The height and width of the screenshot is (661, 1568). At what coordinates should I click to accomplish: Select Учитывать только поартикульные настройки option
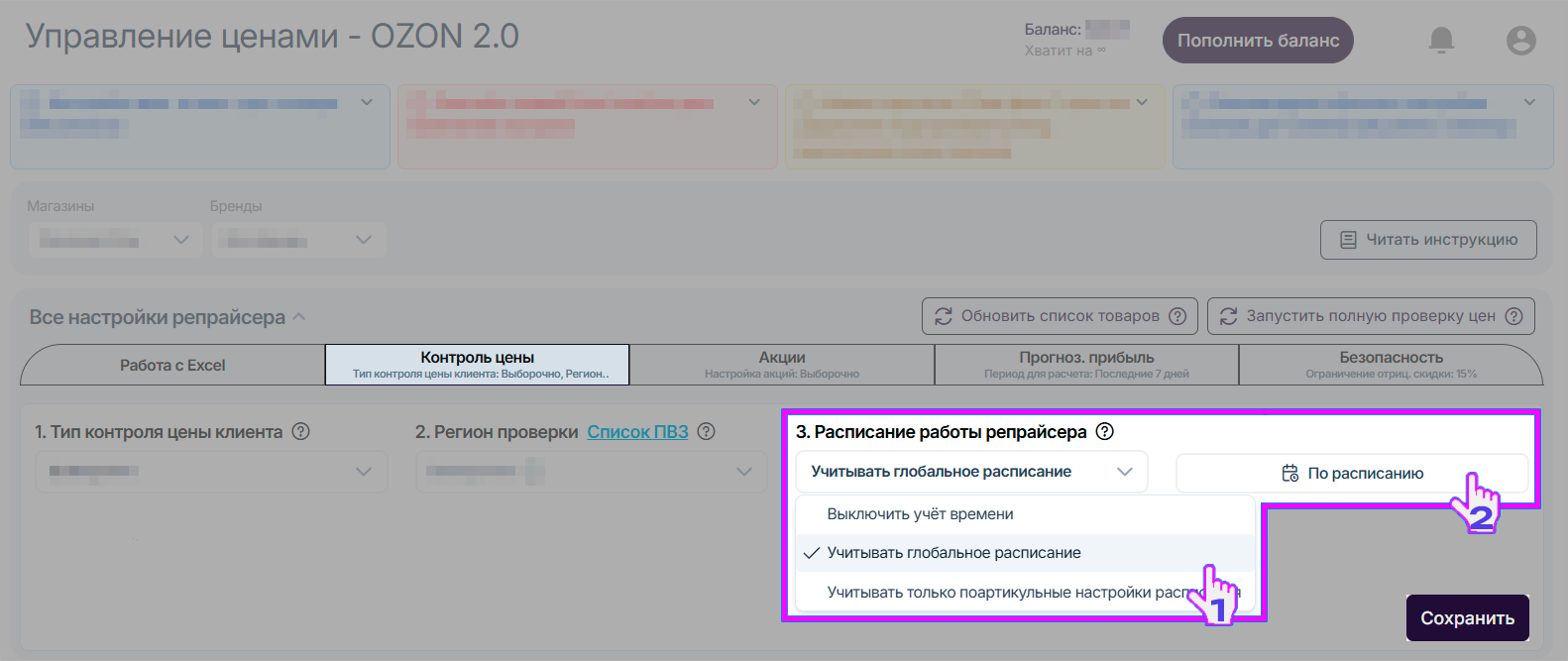(1026, 593)
